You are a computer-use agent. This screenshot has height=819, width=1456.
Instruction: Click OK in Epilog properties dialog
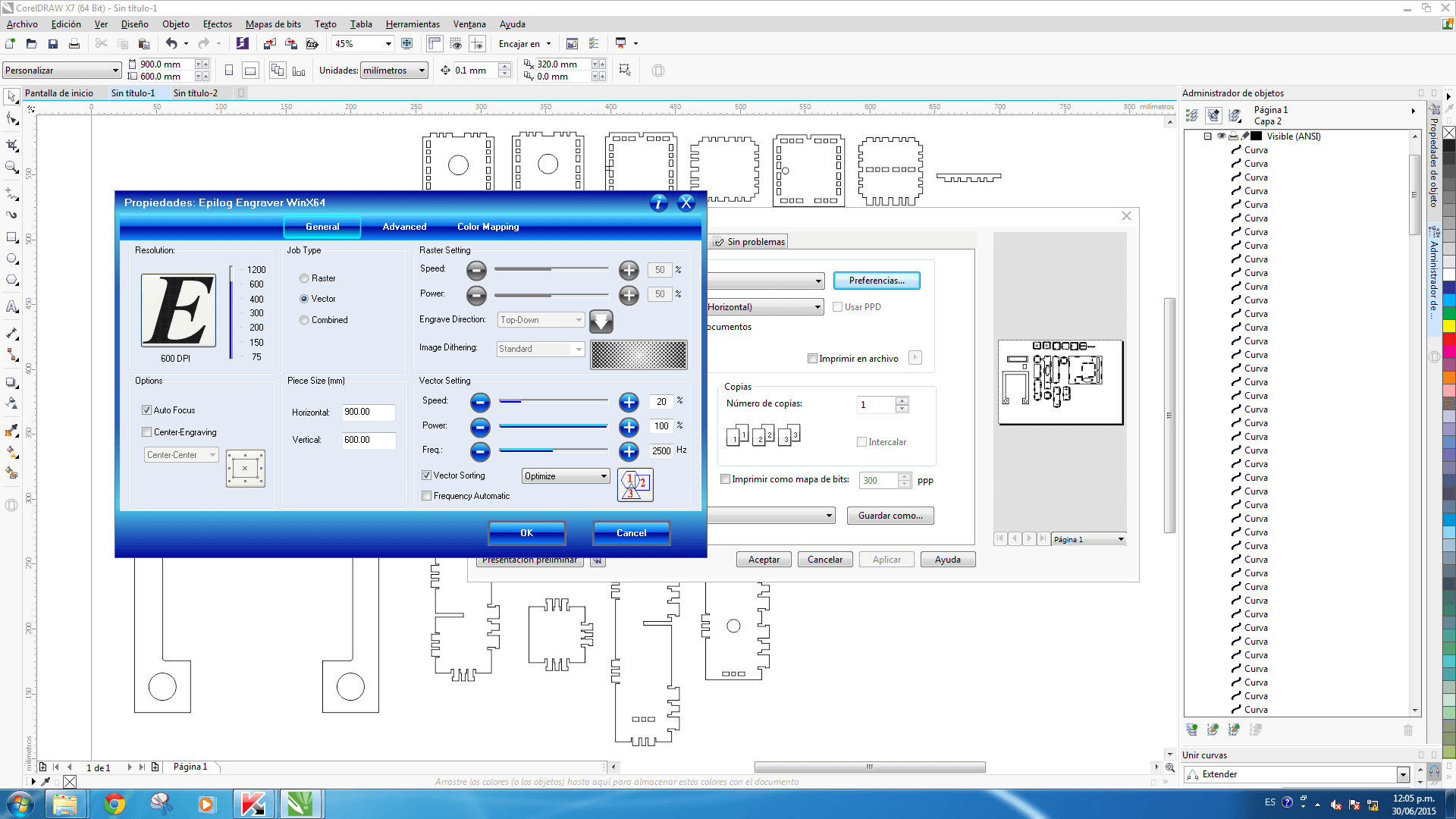[527, 533]
